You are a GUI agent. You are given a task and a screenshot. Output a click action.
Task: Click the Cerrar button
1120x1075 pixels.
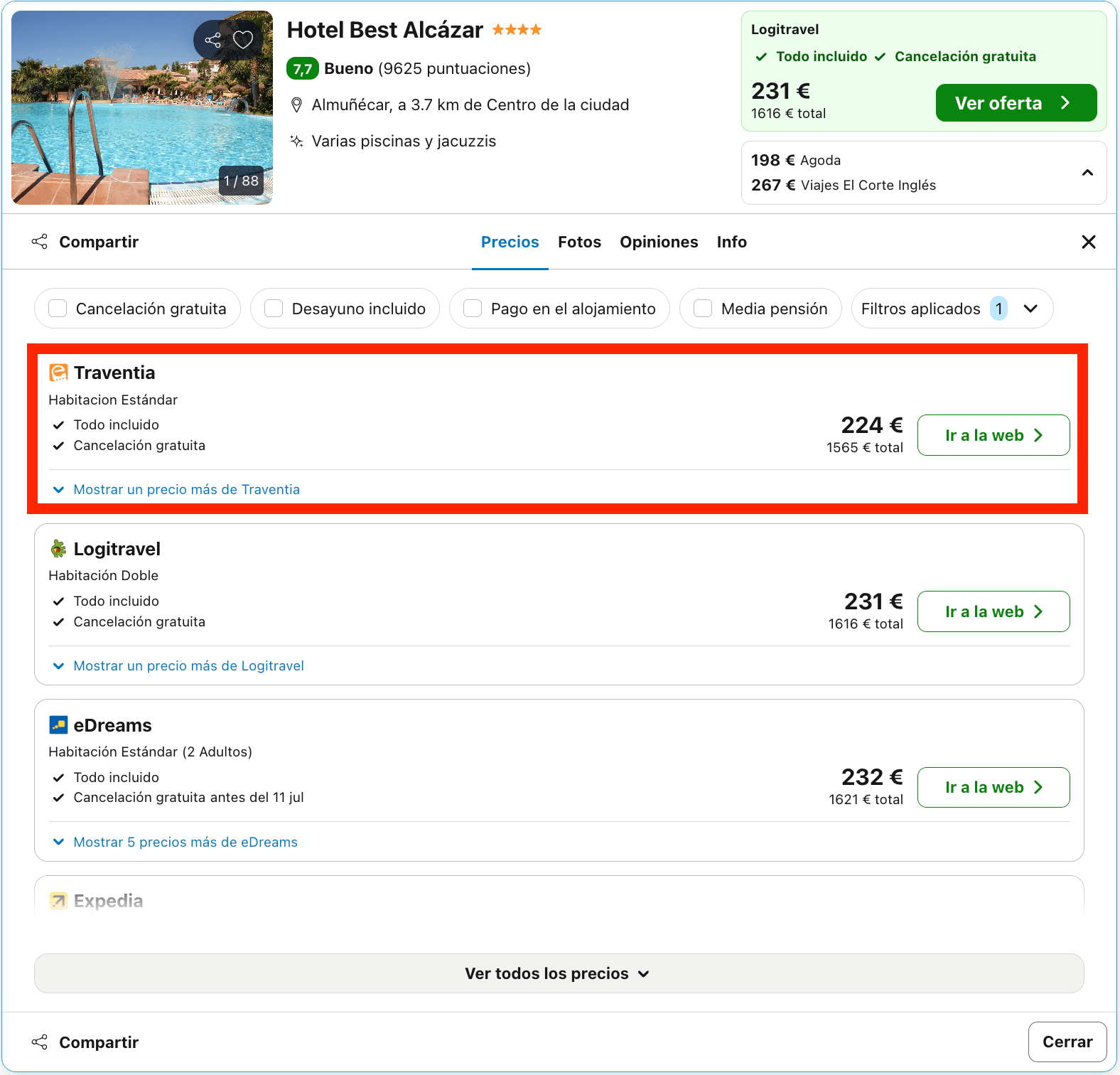1067,1042
